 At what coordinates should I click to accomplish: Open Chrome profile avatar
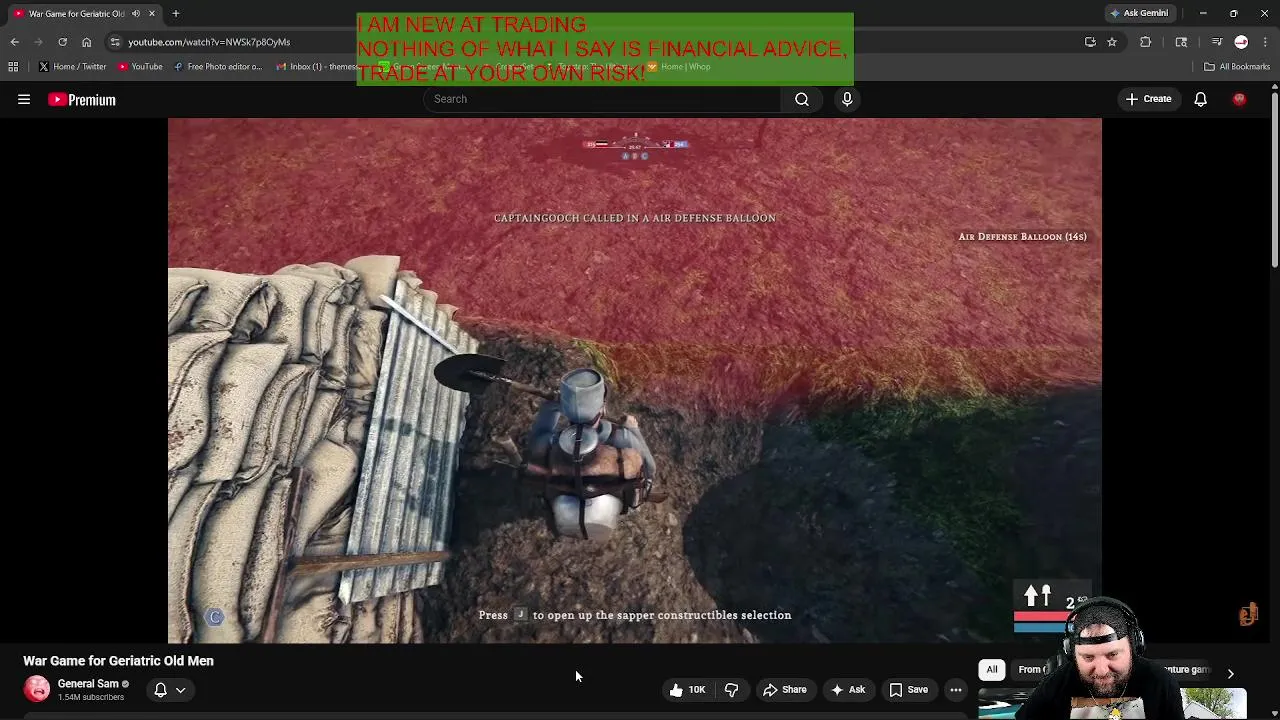(x=1241, y=42)
